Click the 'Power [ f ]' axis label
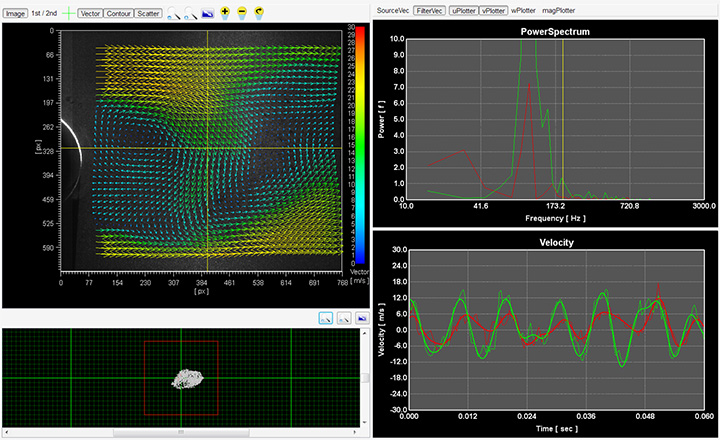 381,119
